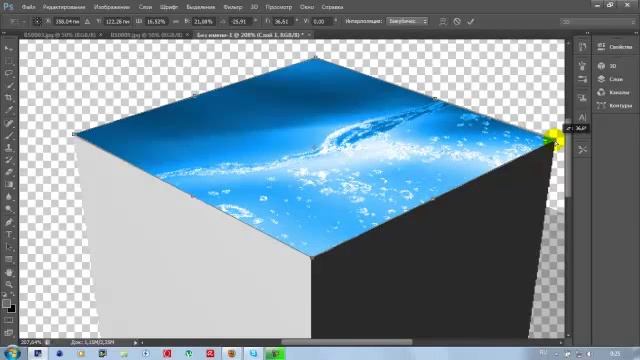
Task: Select the Path Selection tool
Action: [x=9, y=247]
